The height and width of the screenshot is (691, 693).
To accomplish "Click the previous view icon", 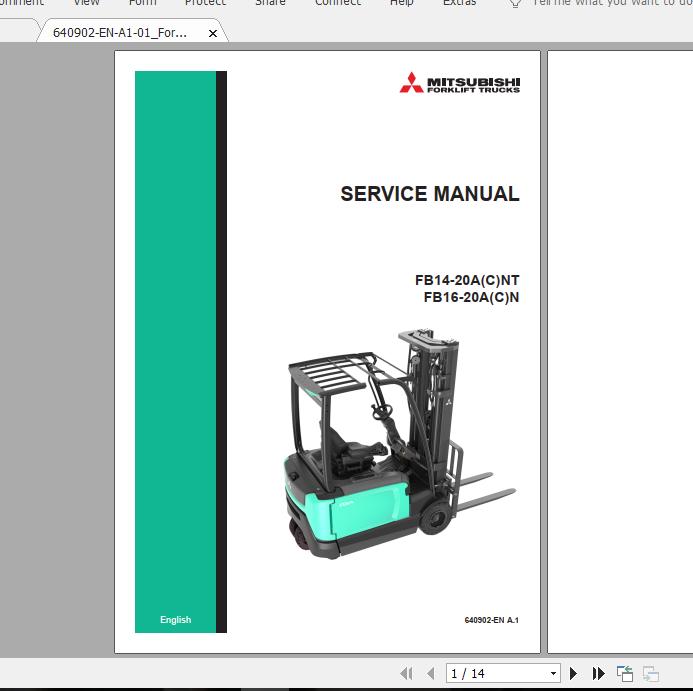I will pos(625,673).
